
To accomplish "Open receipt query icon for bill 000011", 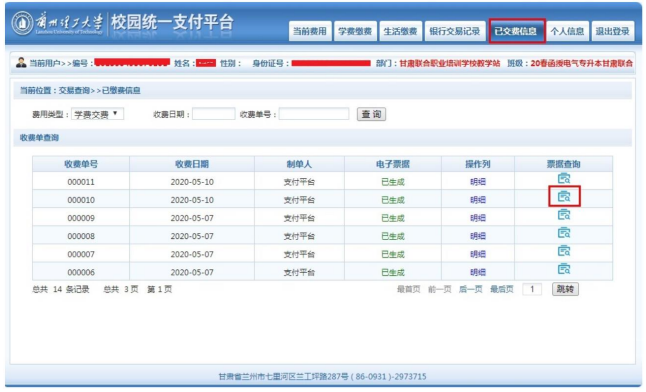I will [564, 178].
